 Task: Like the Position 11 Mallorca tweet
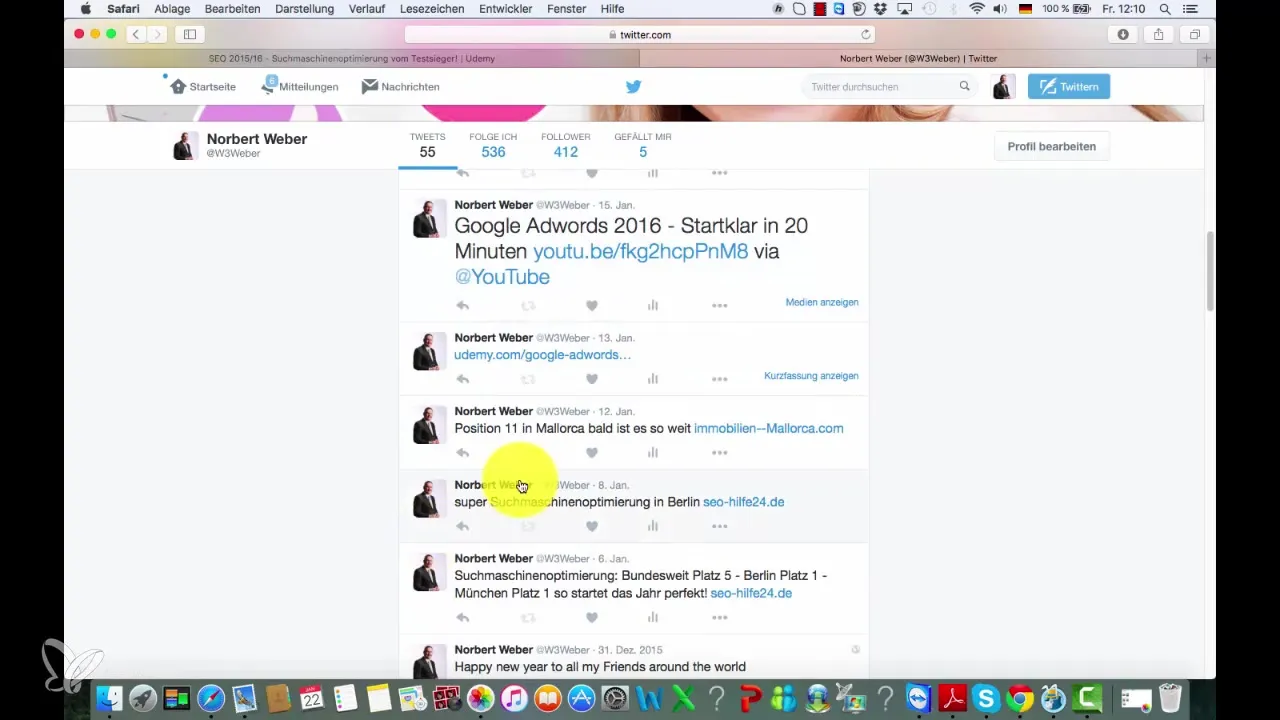click(x=592, y=453)
